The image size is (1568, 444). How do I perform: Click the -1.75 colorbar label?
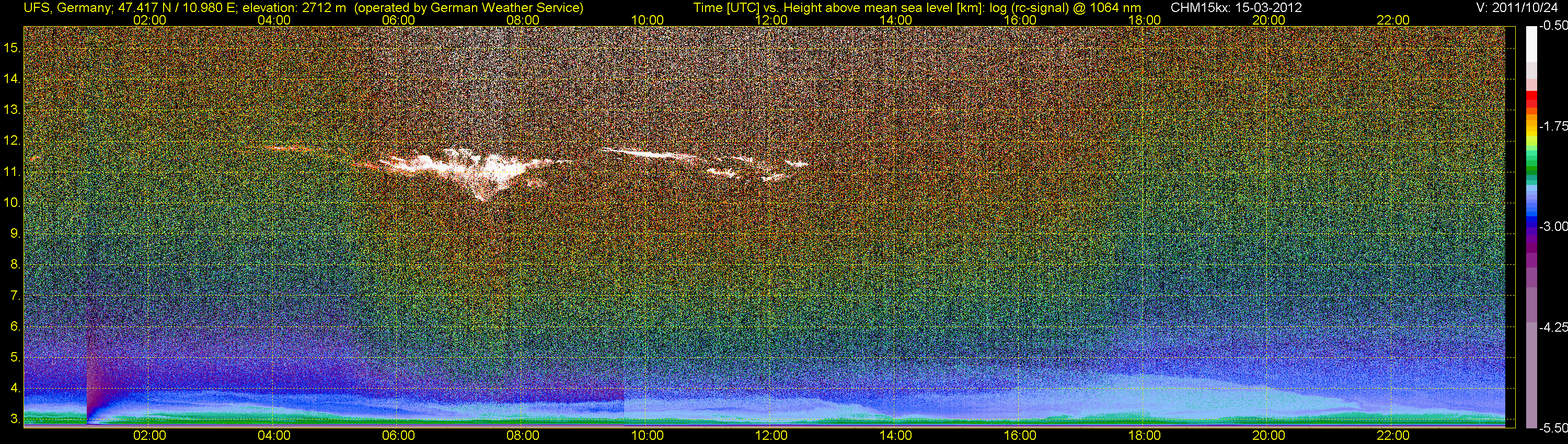tap(1553, 126)
